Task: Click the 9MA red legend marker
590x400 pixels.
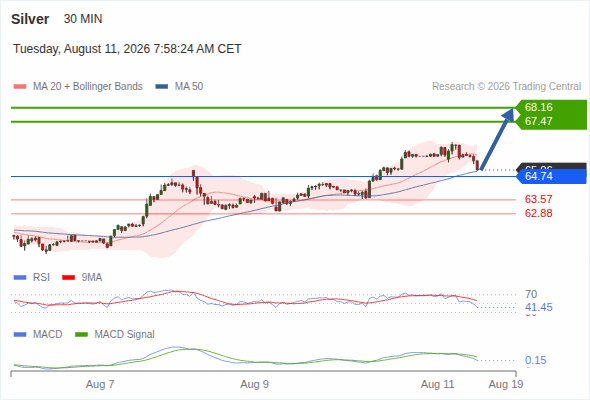Action: pos(68,278)
